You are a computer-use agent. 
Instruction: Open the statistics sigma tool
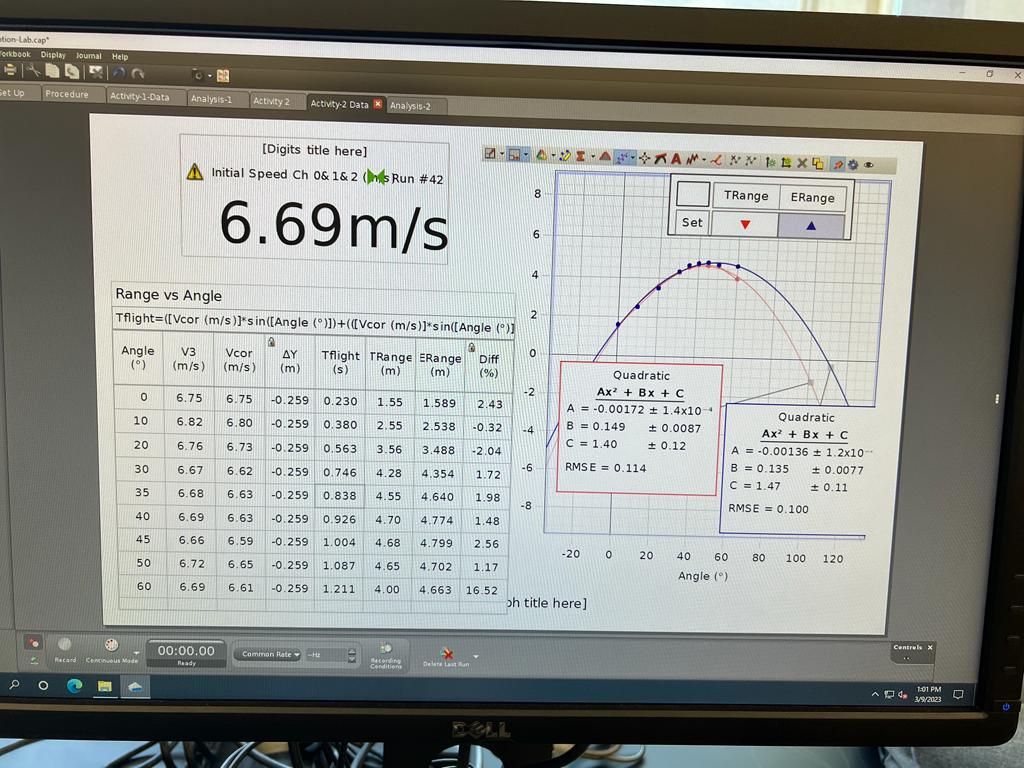pyautogui.click(x=580, y=156)
